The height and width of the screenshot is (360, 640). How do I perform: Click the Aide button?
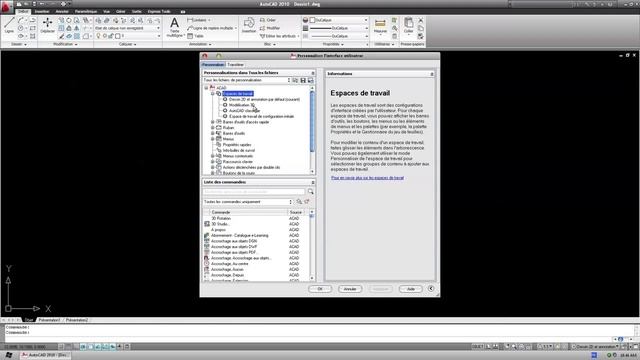tap(411, 289)
